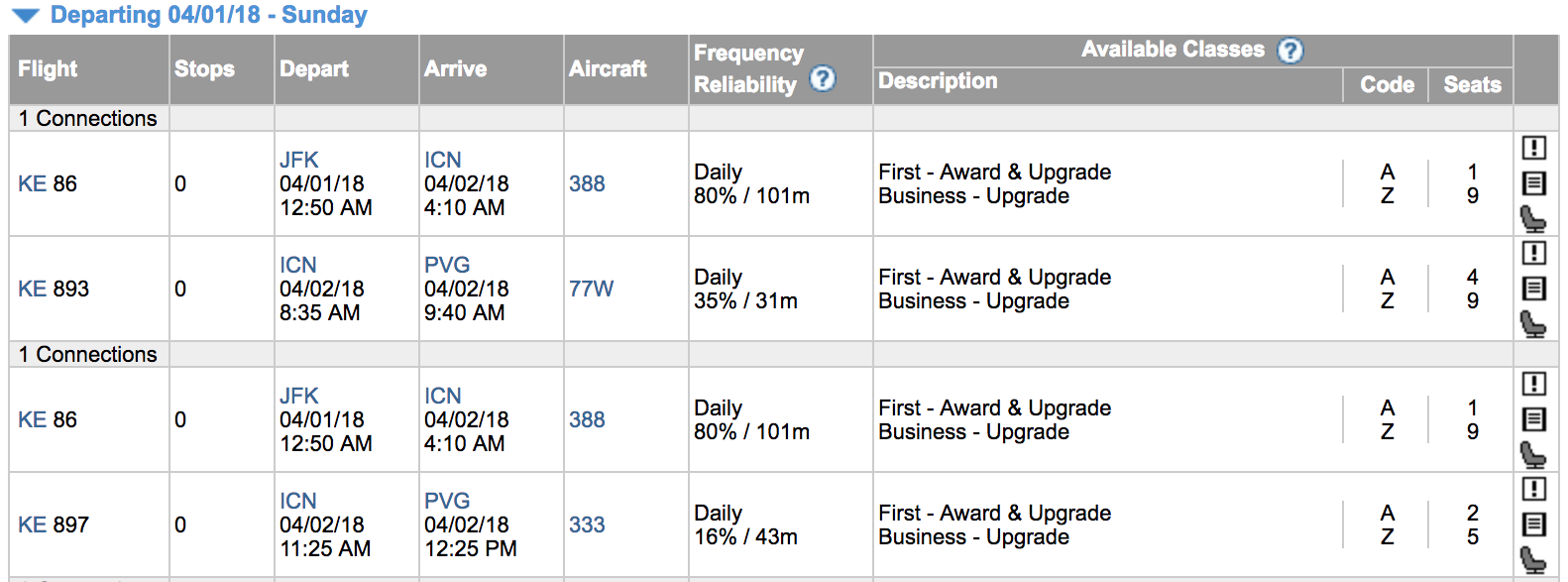Click alert icon for first KE 86 row

click(x=1533, y=148)
